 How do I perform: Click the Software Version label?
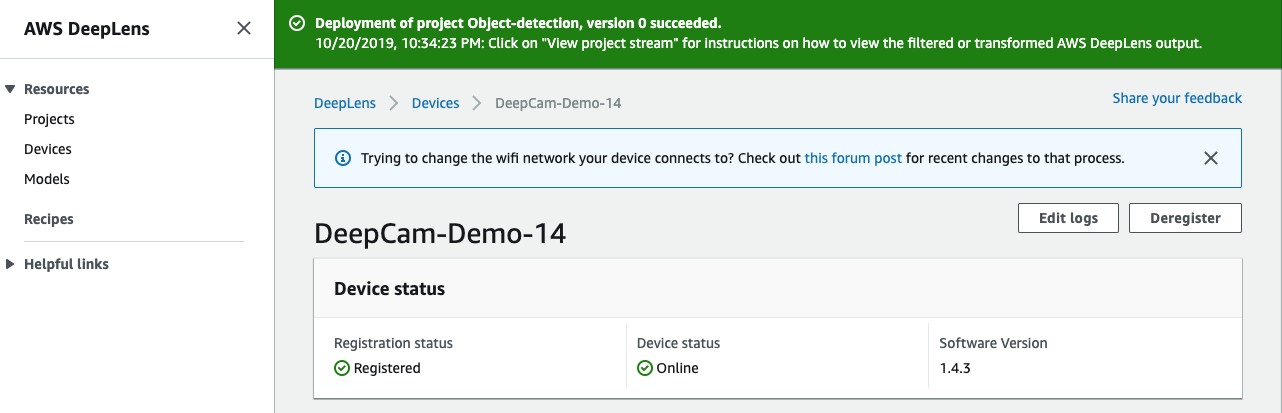993,343
